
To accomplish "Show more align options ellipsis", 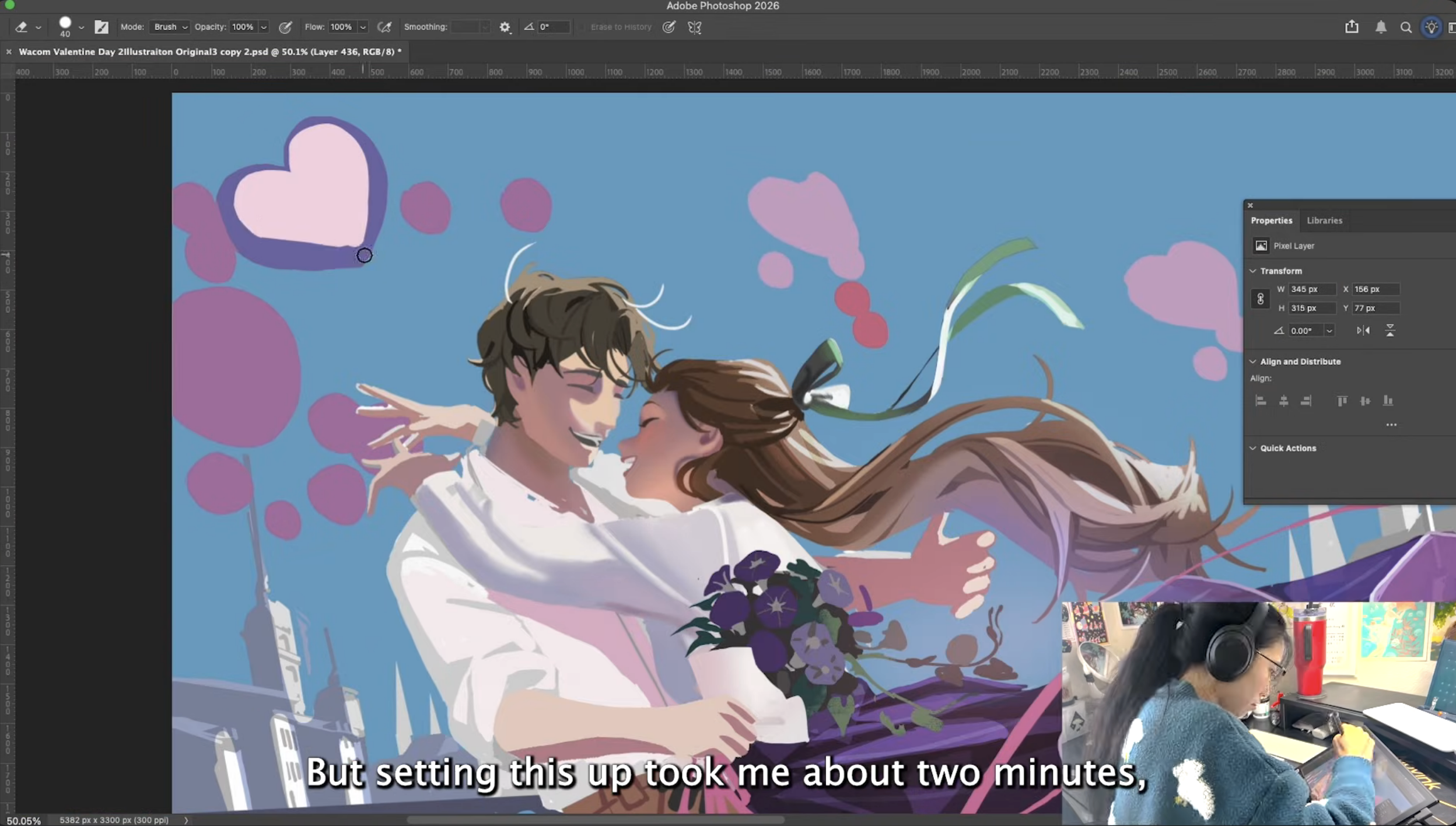I will [x=1391, y=425].
